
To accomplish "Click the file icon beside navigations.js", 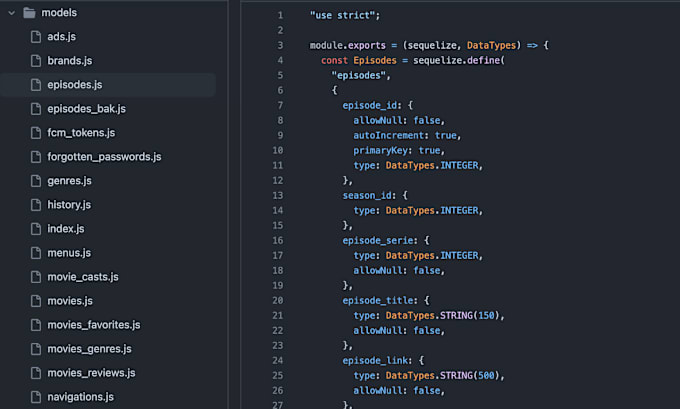I will [36, 397].
